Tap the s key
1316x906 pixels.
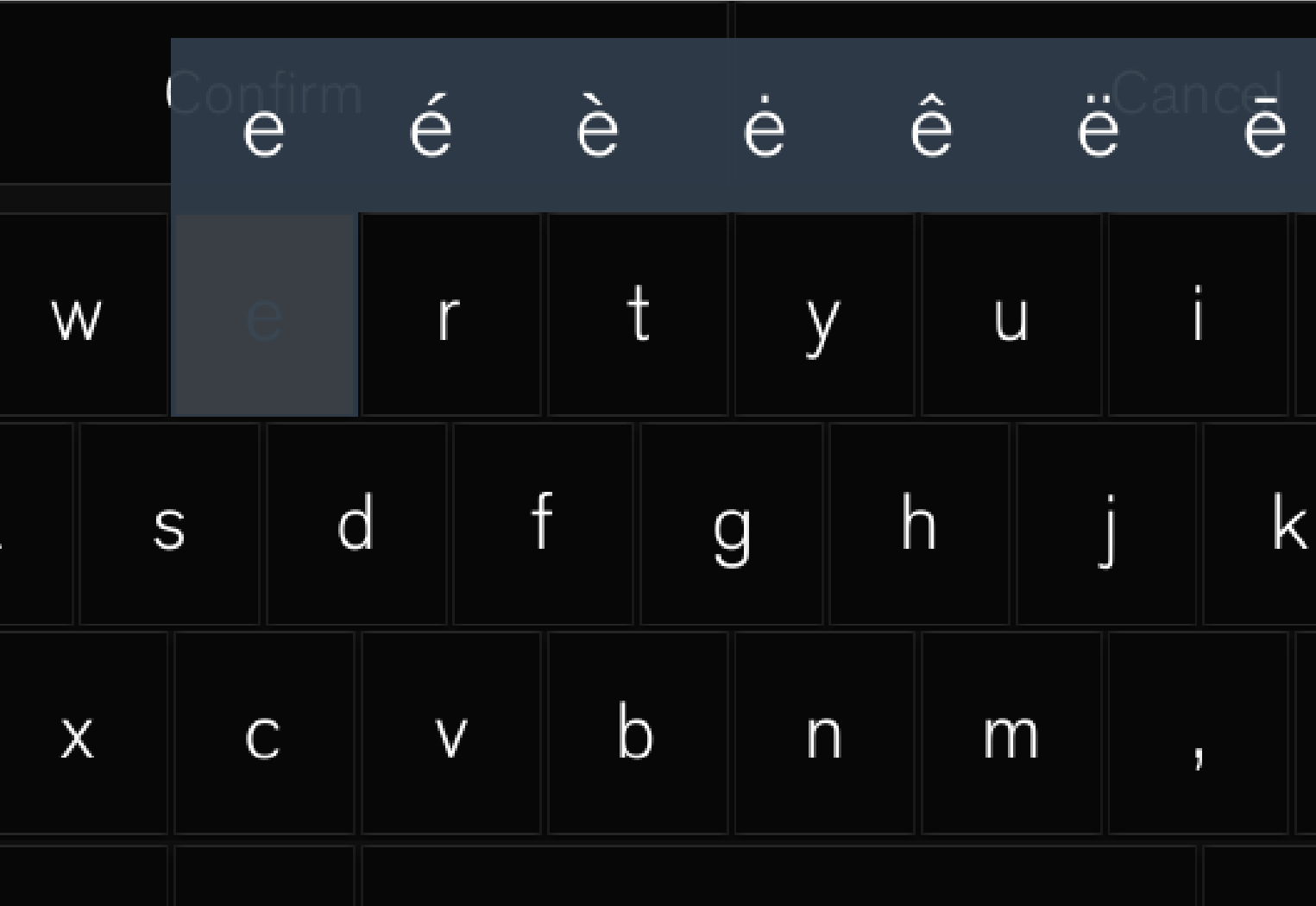(169, 524)
